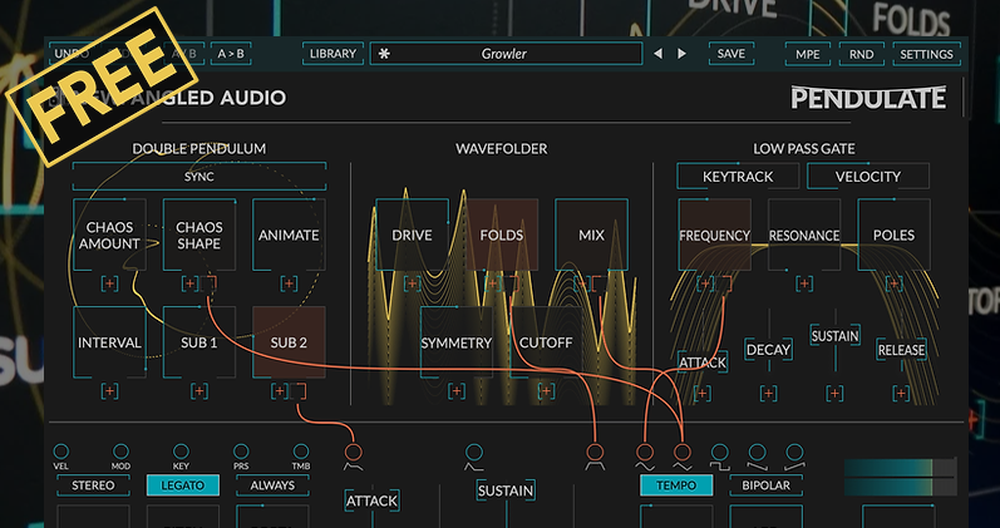The height and width of the screenshot is (528, 1000).
Task: Select the VEL modulation source circle
Action: point(61,451)
